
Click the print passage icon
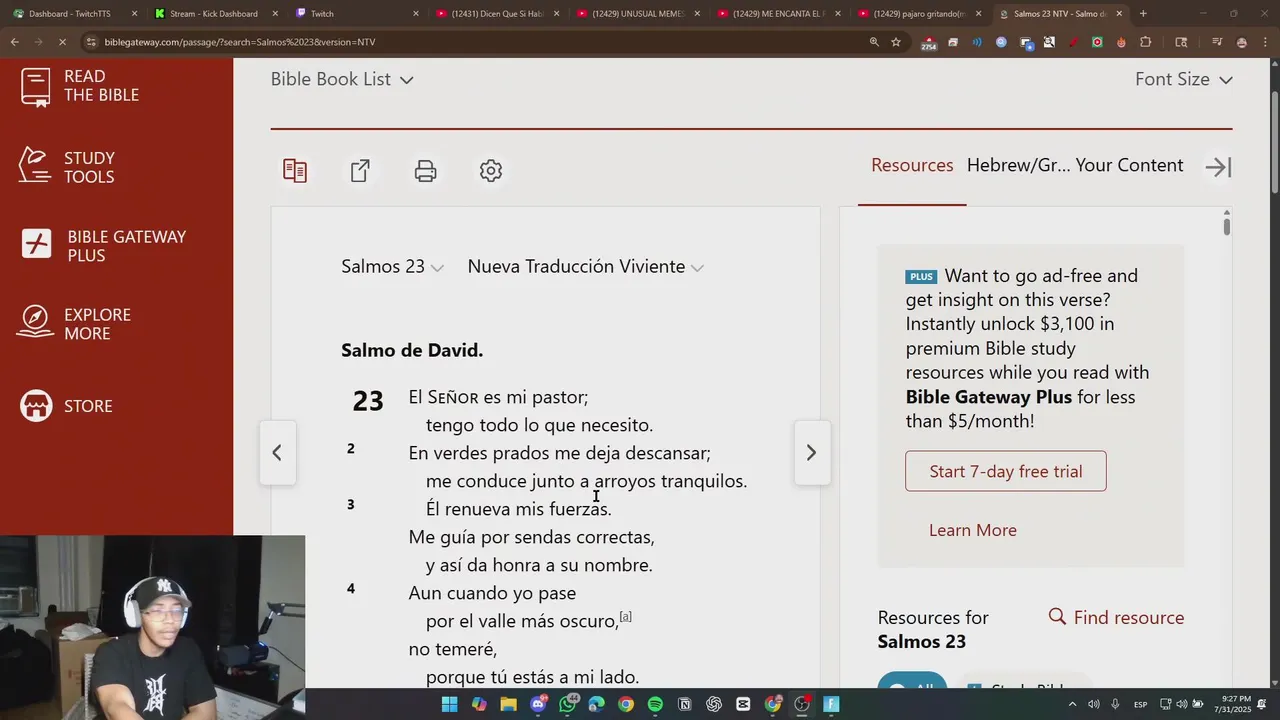(x=425, y=171)
